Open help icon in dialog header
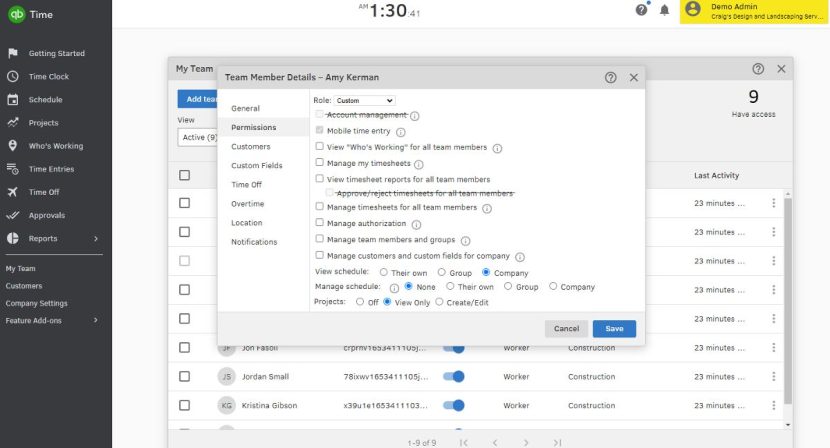Image resolution: width=830 pixels, height=448 pixels. pyautogui.click(x=610, y=77)
